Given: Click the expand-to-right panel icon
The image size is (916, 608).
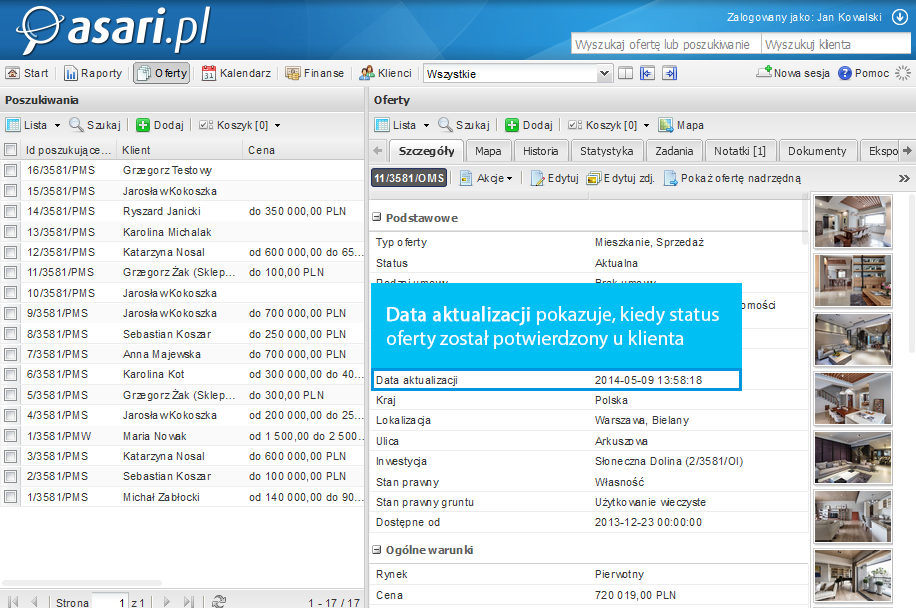Looking at the screenshot, I should click(x=669, y=74).
